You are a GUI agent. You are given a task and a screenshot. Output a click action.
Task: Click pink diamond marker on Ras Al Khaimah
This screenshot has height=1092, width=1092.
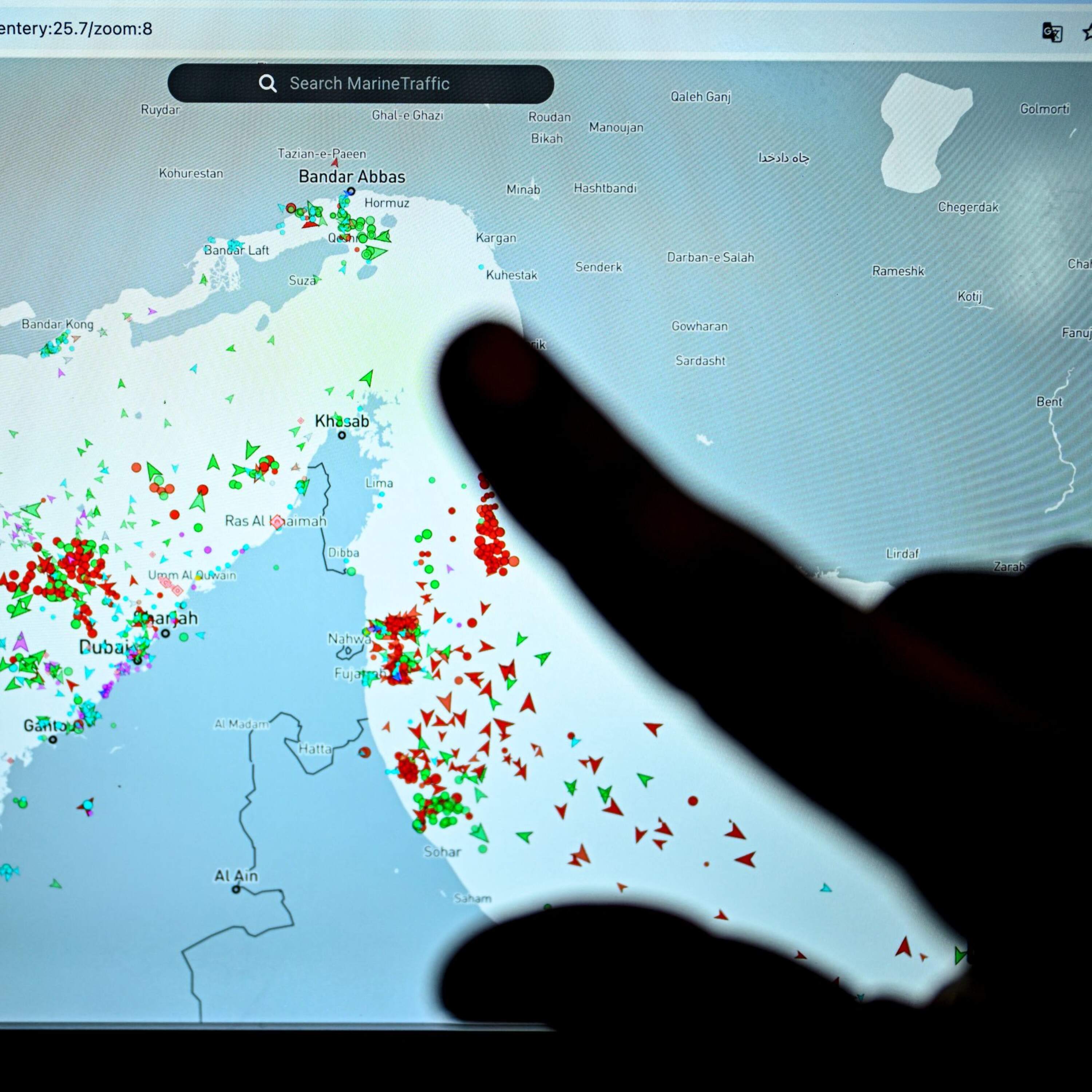point(277,522)
